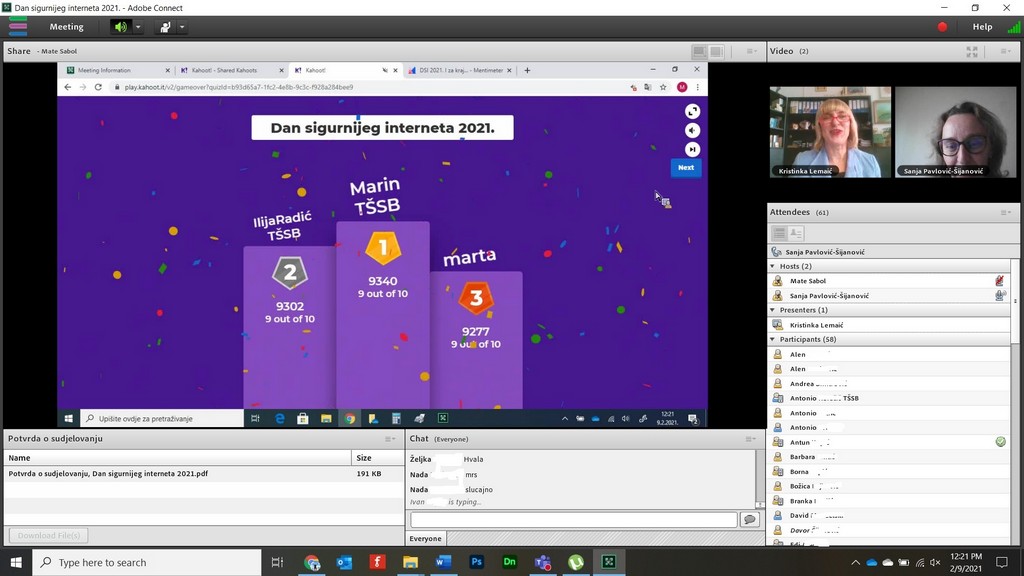Open the Attendees pod options menu
Viewport: 1024px width, 576px height.
coord(1005,212)
